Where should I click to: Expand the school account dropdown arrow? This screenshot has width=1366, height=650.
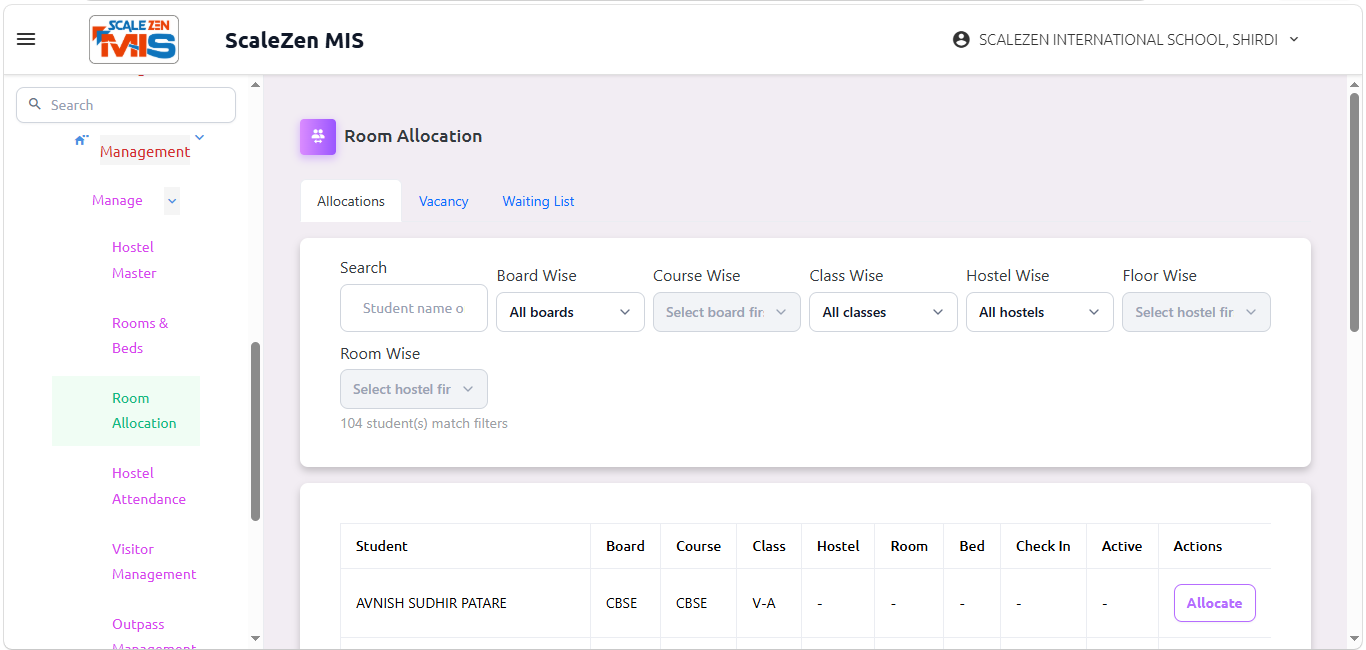1294,40
